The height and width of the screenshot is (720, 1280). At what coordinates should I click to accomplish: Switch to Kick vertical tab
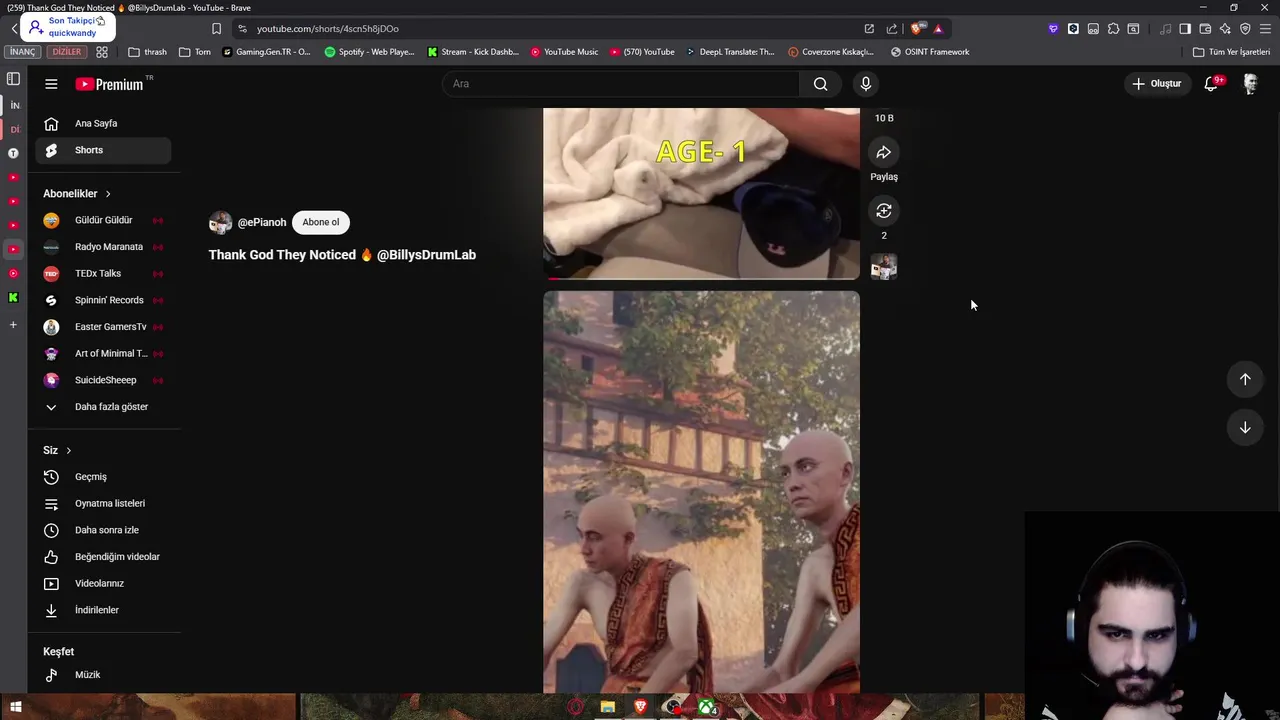pos(13,298)
